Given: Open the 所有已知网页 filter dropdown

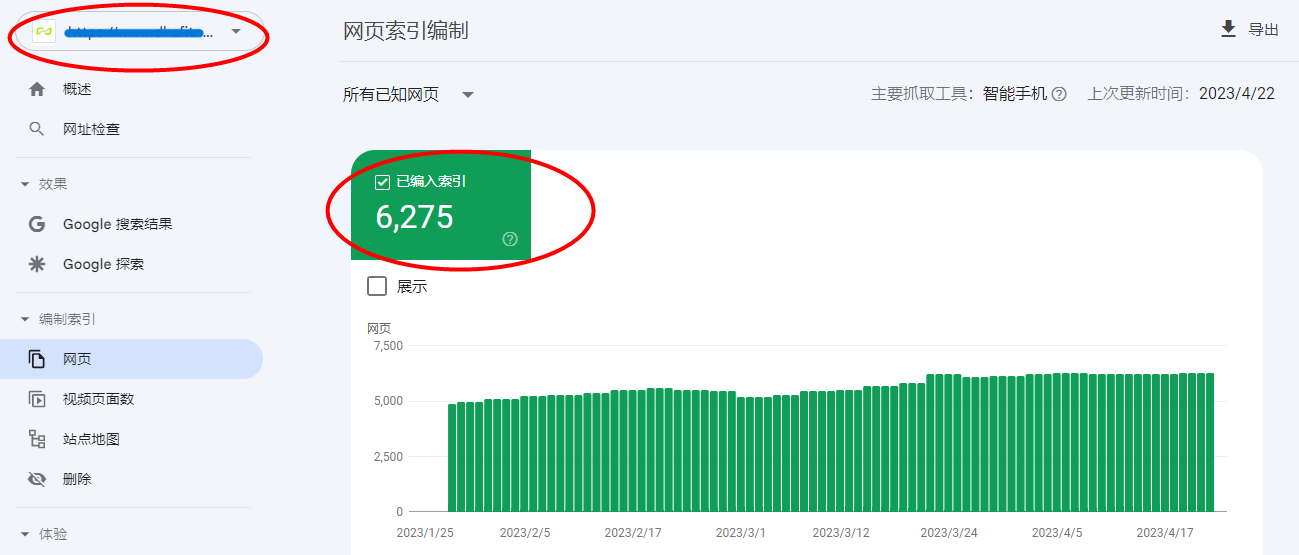Looking at the screenshot, I should [x=468, y=95].
